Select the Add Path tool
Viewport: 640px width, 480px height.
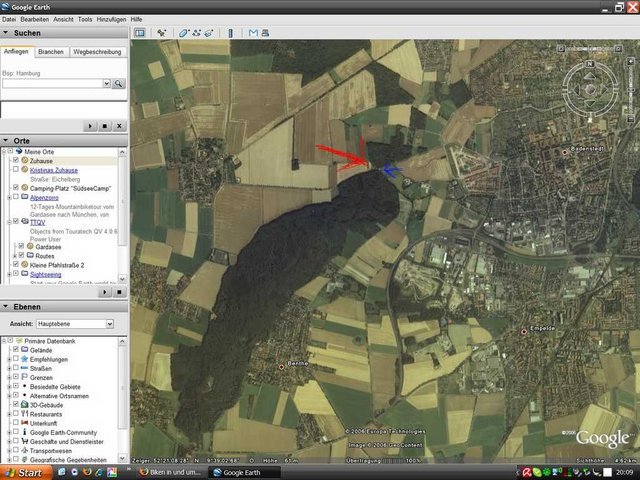point(196,33)
